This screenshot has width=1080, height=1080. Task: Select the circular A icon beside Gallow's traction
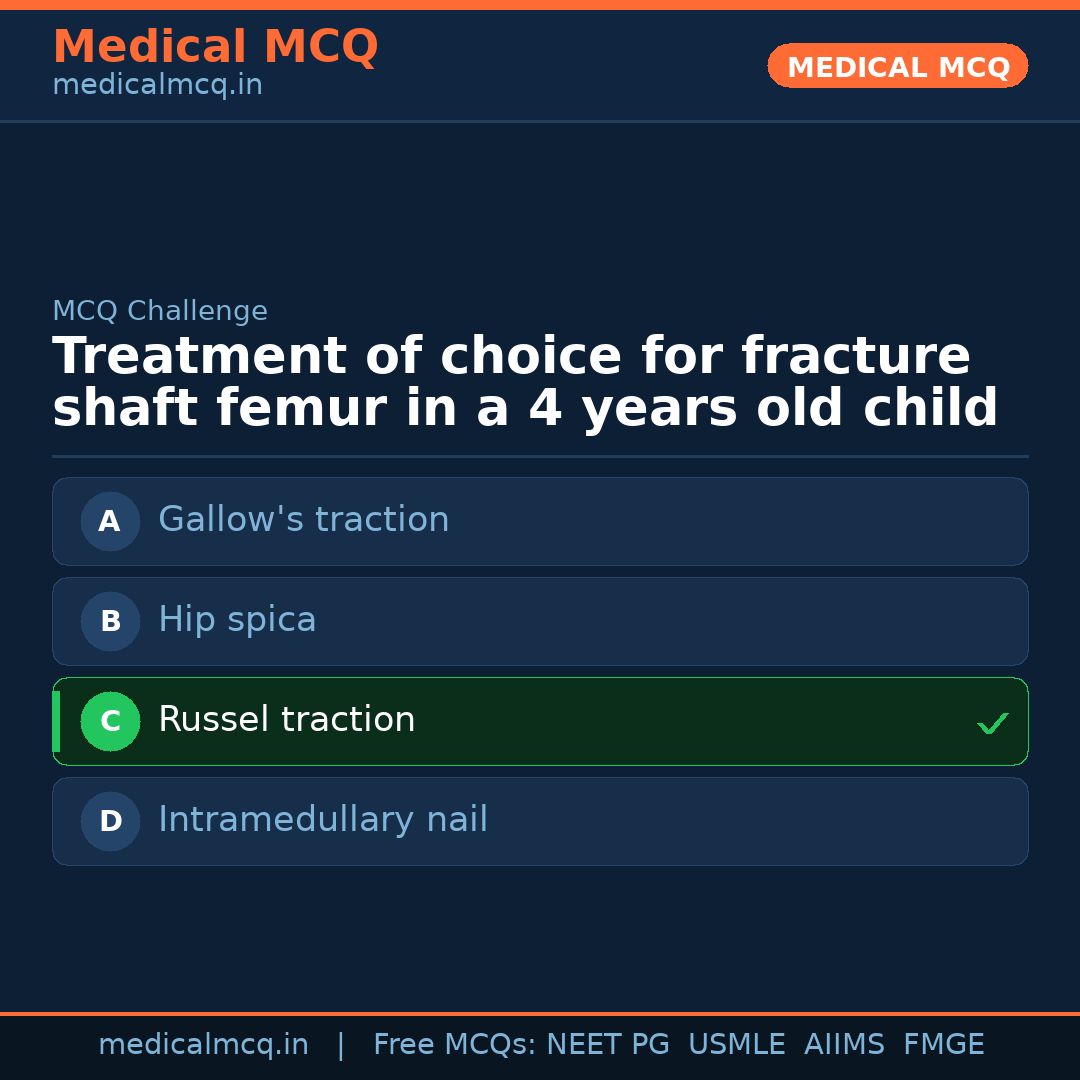110,521
